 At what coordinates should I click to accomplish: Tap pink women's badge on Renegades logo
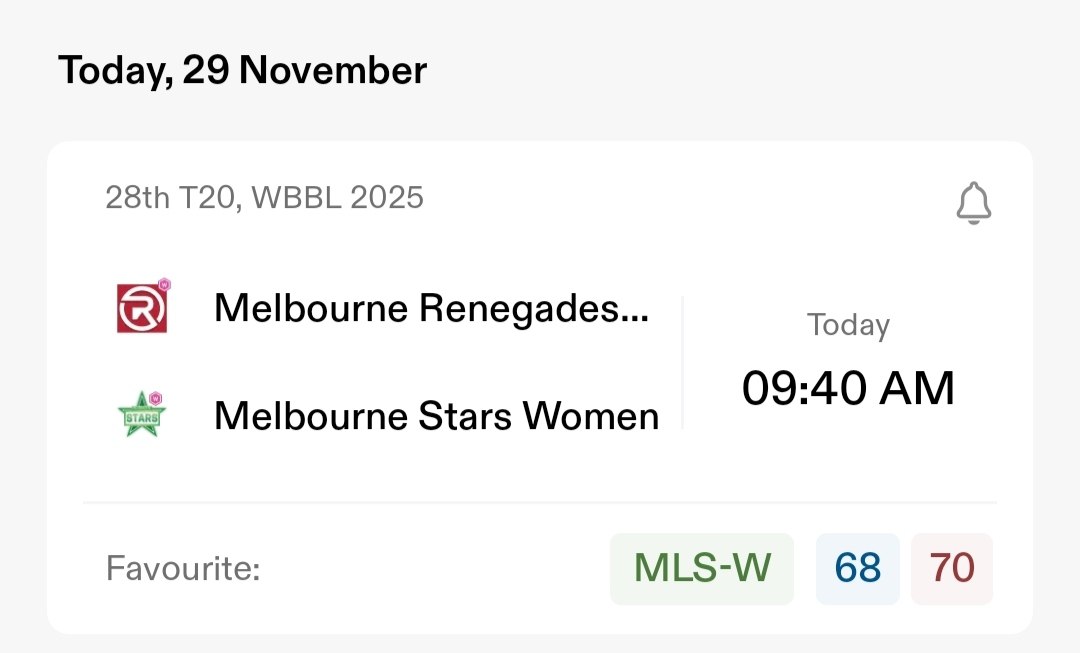pyautogui.click(x=165, y=285)
